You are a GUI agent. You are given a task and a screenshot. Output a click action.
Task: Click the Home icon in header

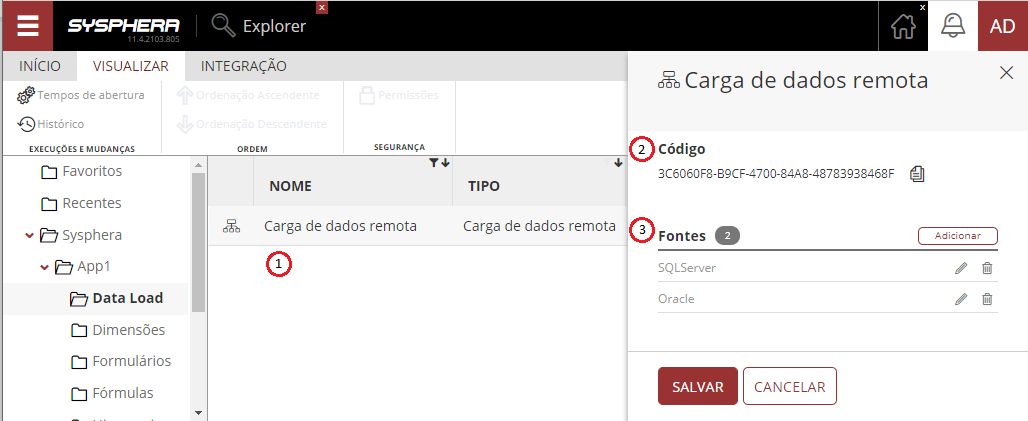click(902, 27)
